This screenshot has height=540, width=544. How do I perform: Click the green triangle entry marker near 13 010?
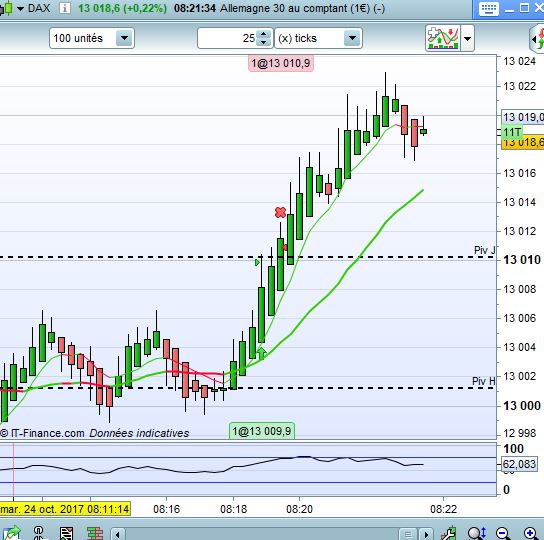257,263
